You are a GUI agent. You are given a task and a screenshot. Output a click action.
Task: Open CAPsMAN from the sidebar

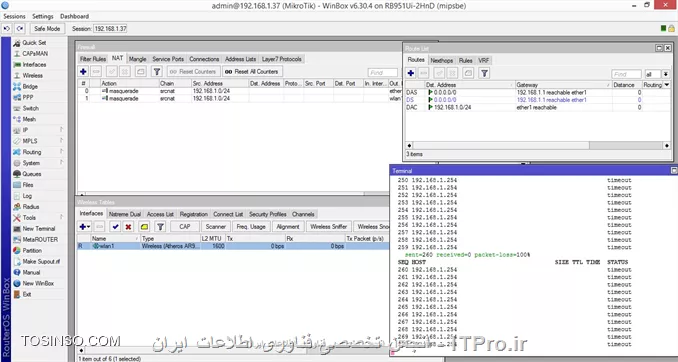pos(35,54)
